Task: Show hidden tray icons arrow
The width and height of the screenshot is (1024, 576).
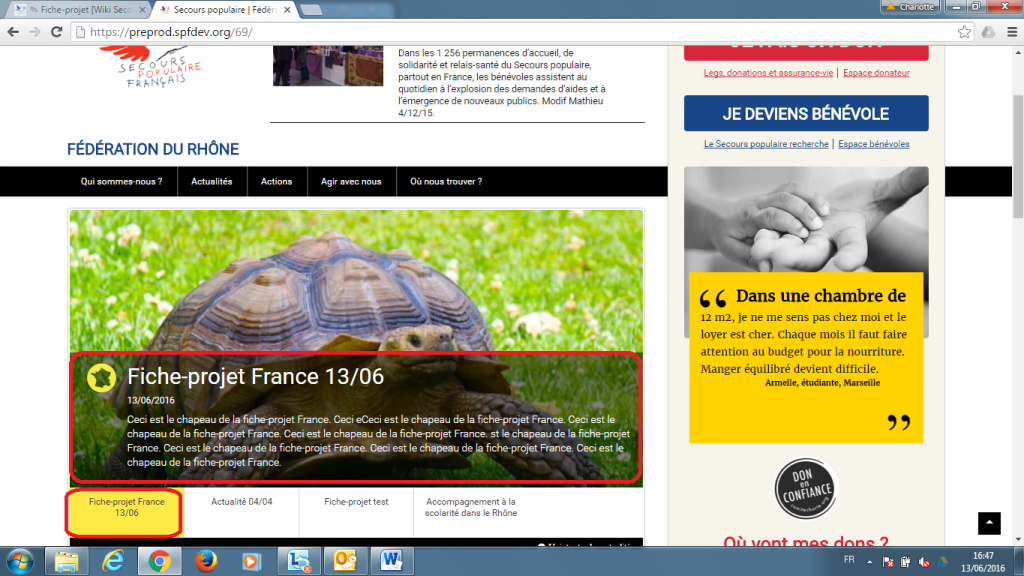Action: coord(869,562)
